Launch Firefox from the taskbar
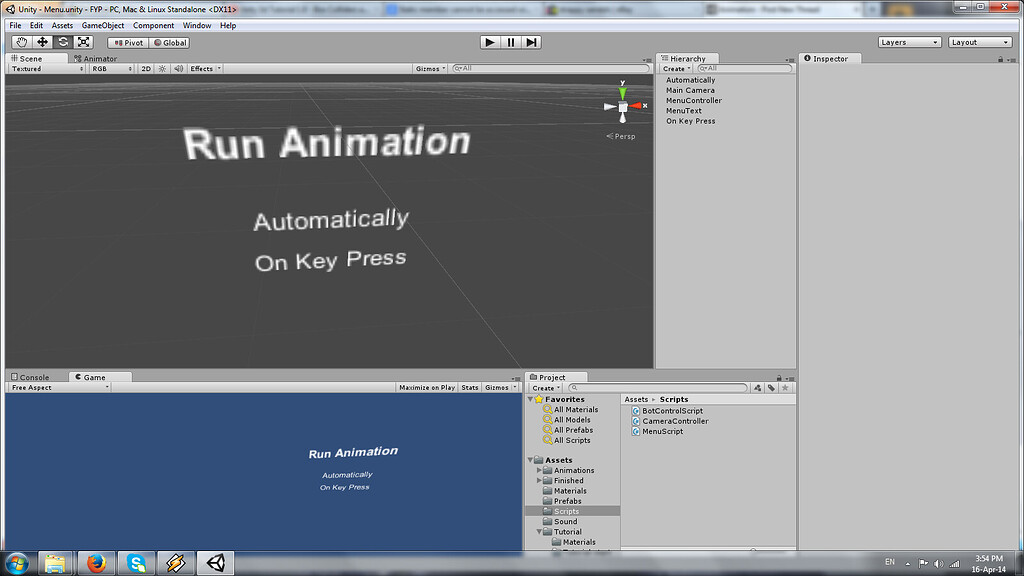The image size is (1024, 576). point(96,563)
